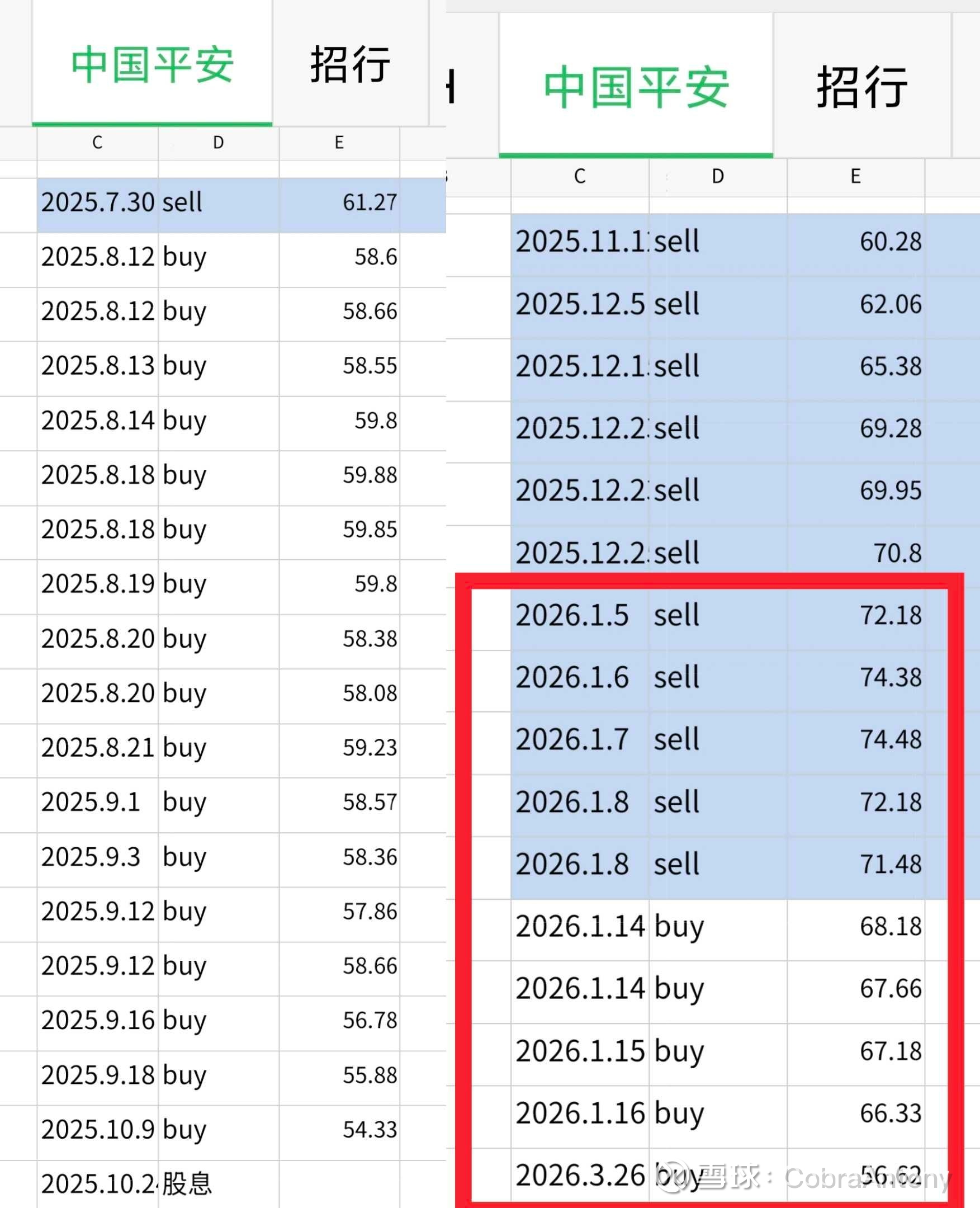The width and height of the screenshot is (980, 1208).
Task: Select the price cell 69.28
Action: coord(856,432)
